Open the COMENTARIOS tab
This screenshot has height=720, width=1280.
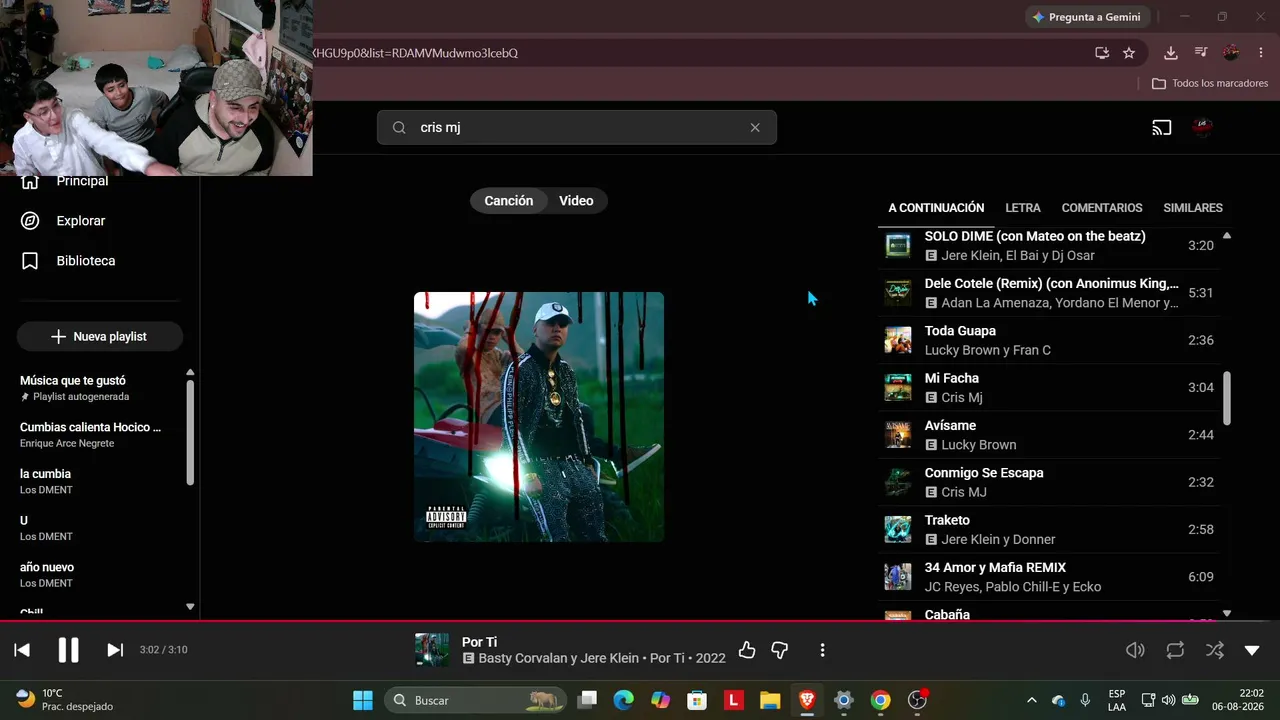click(1102, 208)
